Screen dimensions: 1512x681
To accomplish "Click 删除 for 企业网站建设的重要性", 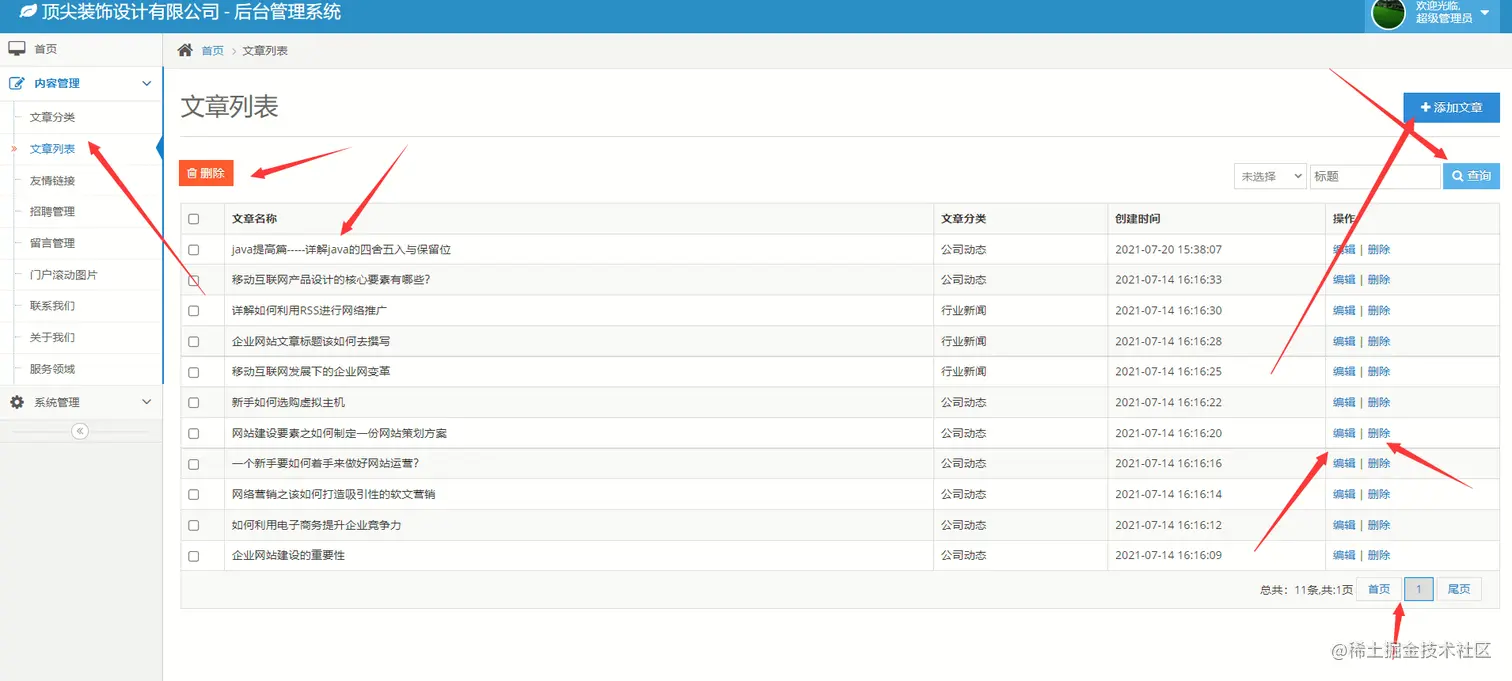I will coord(1379,556).
